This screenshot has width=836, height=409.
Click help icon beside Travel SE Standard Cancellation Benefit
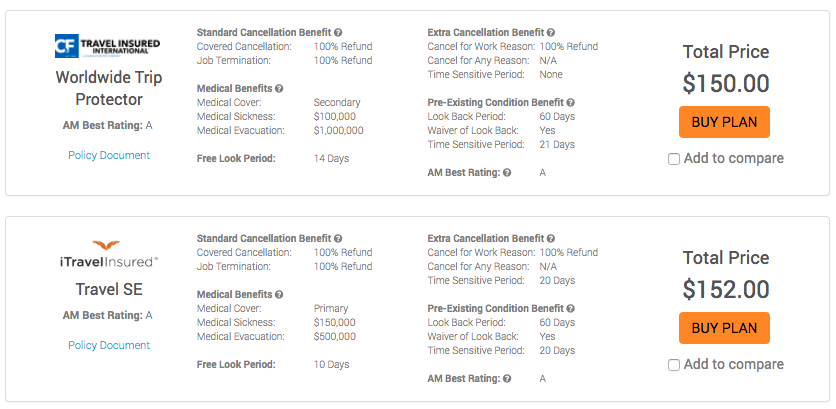(338, 238)
